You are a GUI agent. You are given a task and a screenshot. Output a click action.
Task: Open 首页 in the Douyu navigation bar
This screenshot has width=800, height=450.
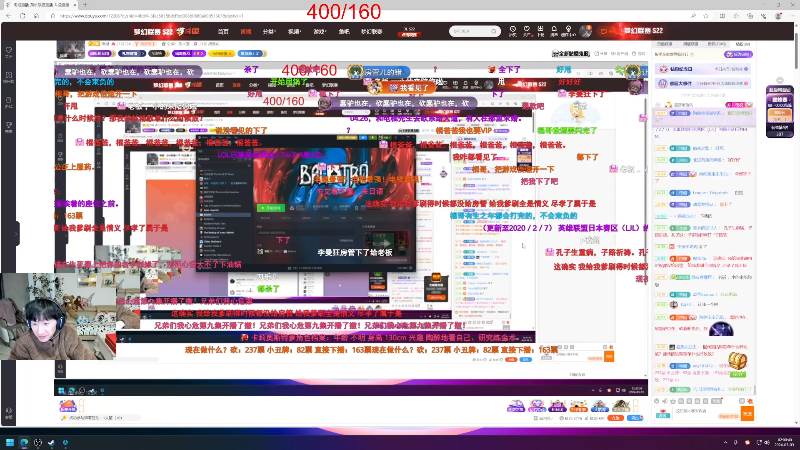tap(223, 32)
